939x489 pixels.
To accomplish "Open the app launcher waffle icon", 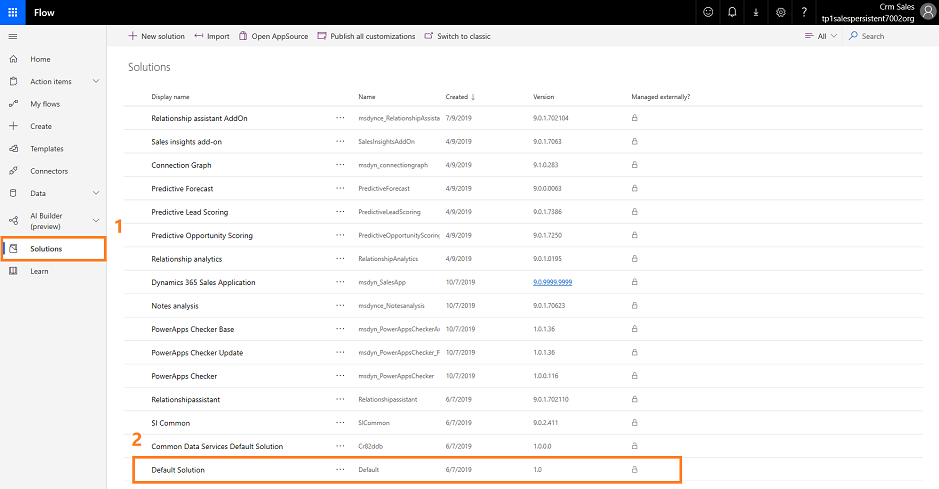I will [13, 12].
